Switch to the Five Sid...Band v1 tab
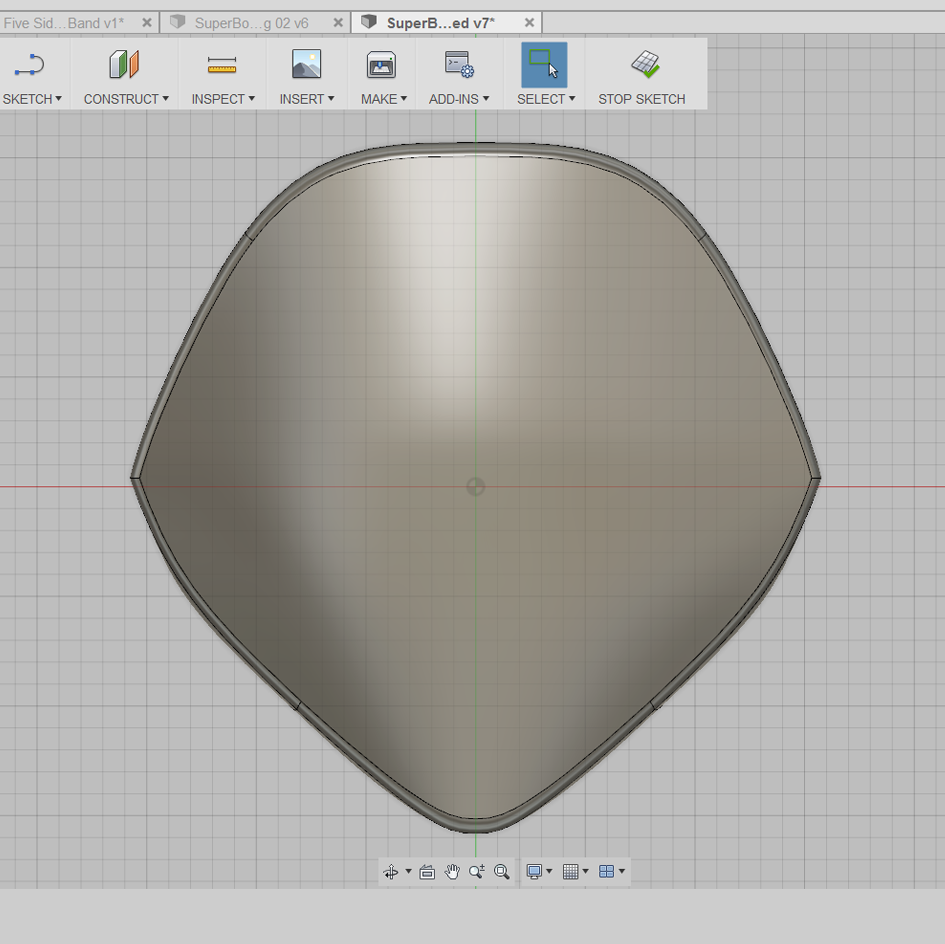 [64, 23]
